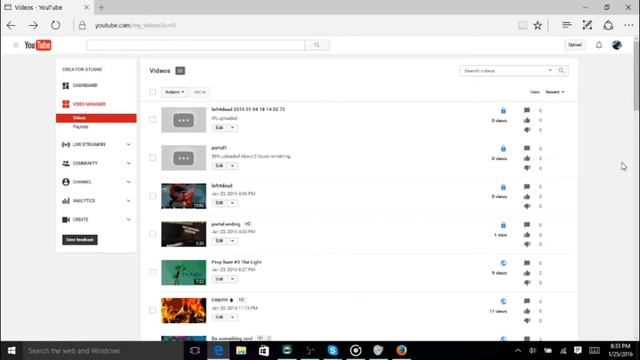
Task: Open File Explorer from the taskbar
Action: 241,350
